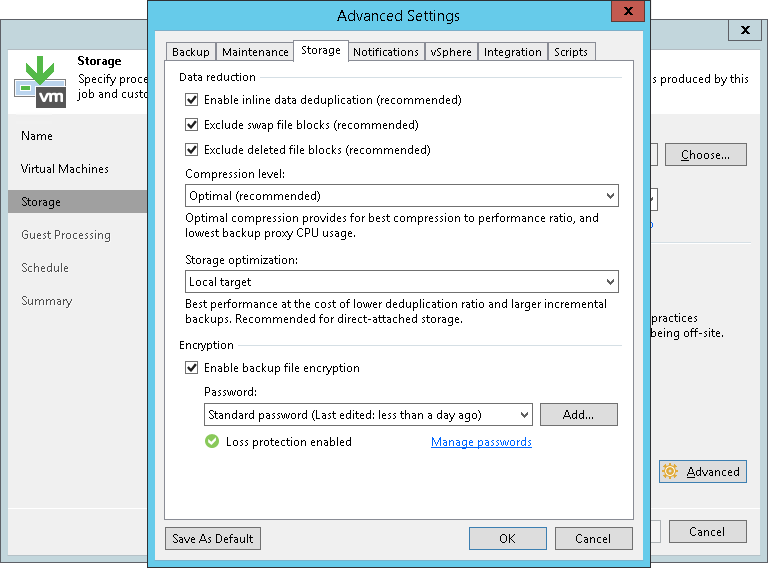Select Virtual Machines wizard step

(65, 169)
